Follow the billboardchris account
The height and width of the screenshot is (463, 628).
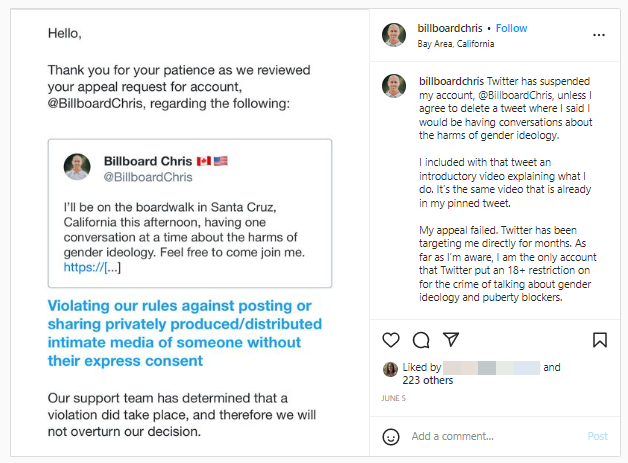[511, 28]
